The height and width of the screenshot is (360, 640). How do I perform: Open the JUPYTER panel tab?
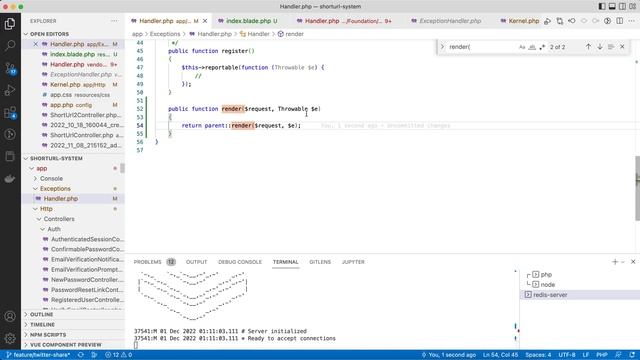(353, 262)
